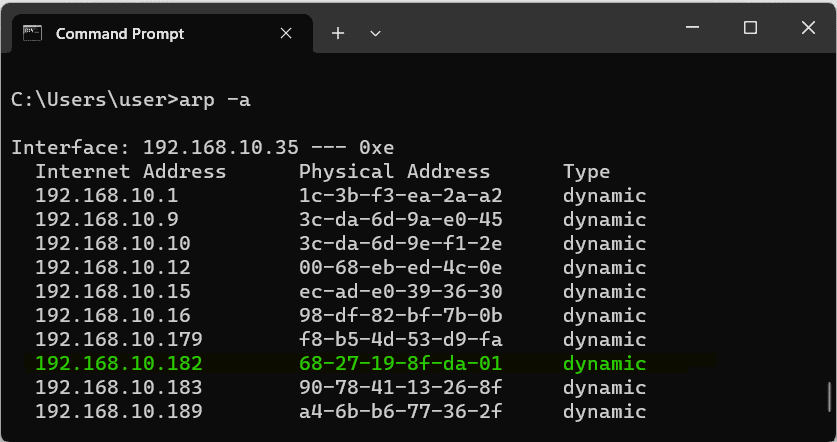
Task: Click the Type column header
Action: pos(586,171)
